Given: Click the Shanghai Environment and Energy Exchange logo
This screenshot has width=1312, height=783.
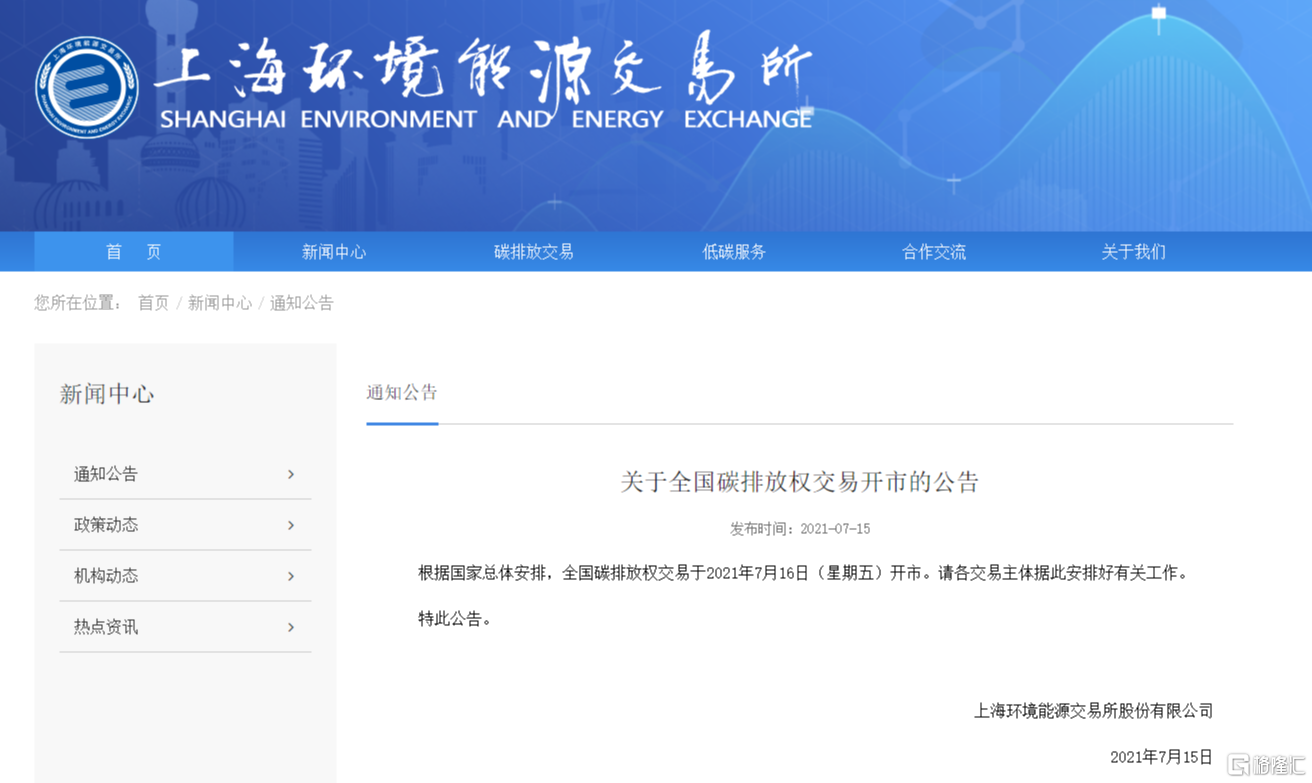Looking at the screenshot, I should pyautogui.click(x=87, y=87).
